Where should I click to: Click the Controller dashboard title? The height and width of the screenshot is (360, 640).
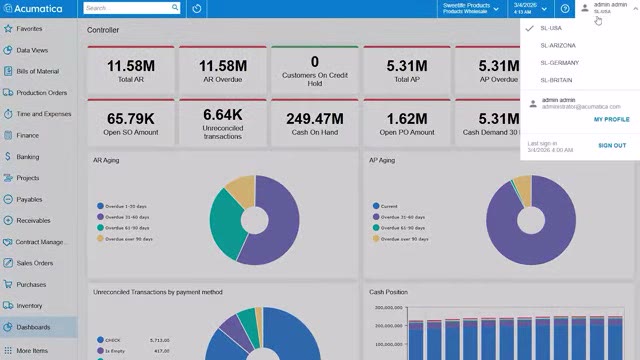pos(103,30)
